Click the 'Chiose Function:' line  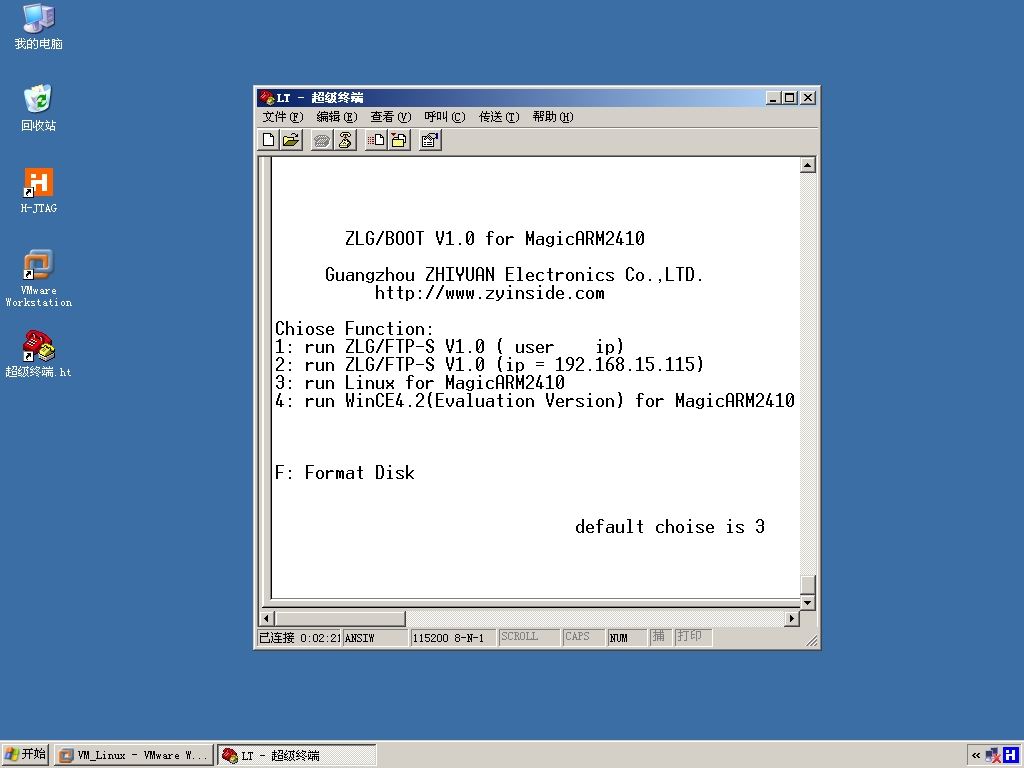pos(355,328)
